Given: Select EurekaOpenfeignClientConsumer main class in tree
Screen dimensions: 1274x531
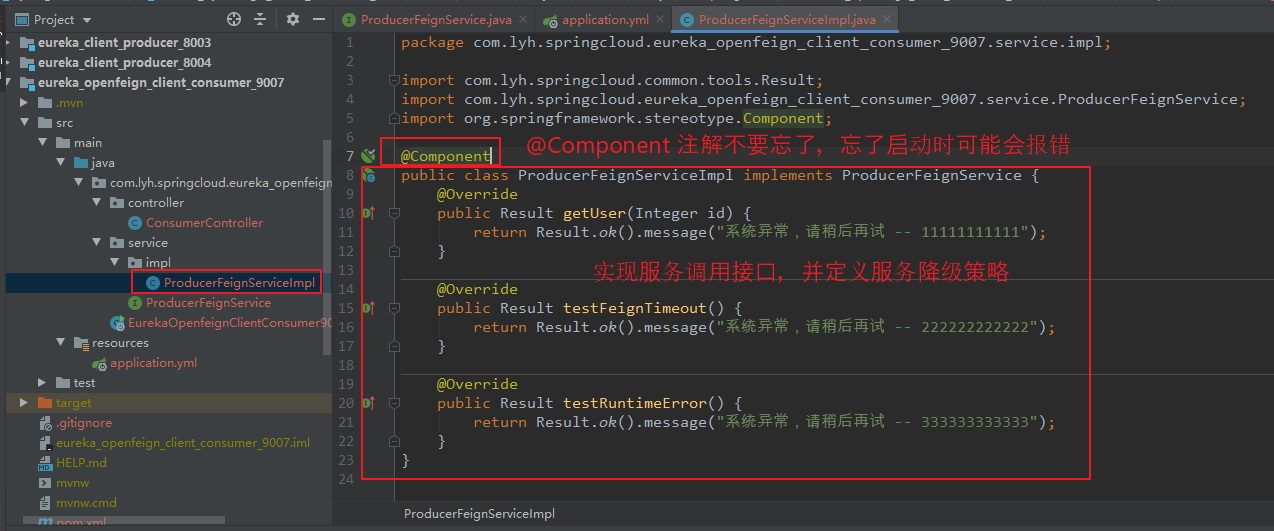Looking at the screenshot, I should pos(229,323).
